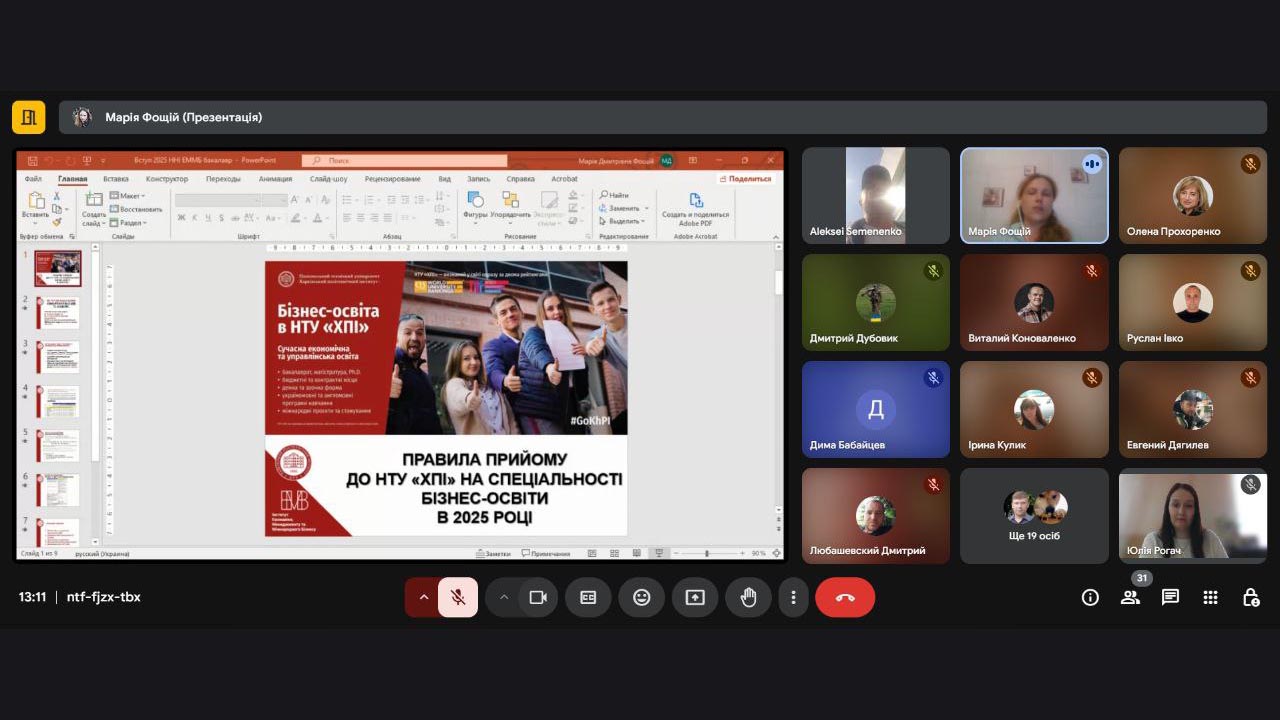
Task: Open the activities grid icon
Action: [x=1210, y=597]
